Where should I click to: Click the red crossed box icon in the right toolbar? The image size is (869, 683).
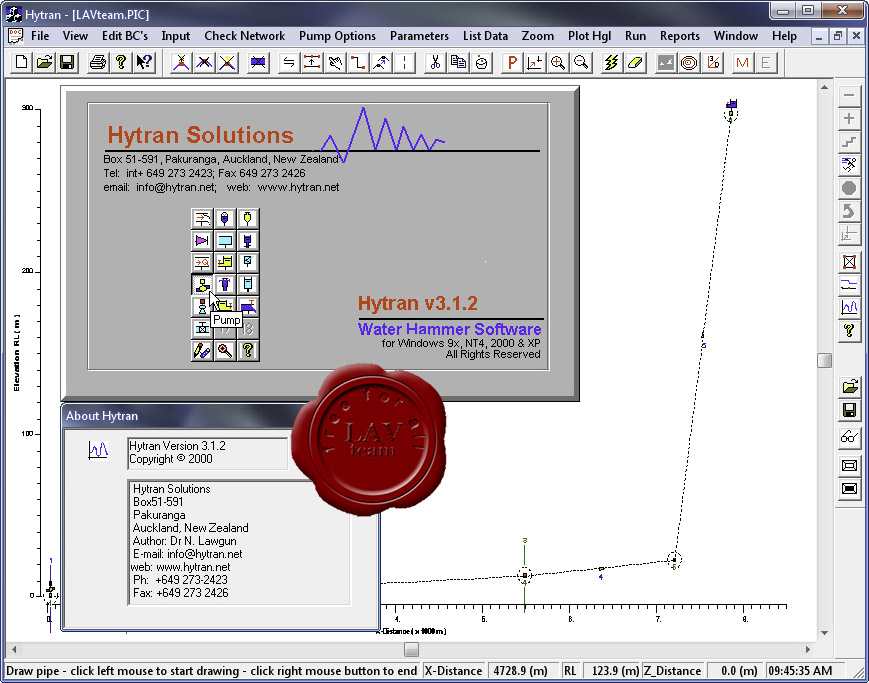pyautogui.click(x=848, y=261)
